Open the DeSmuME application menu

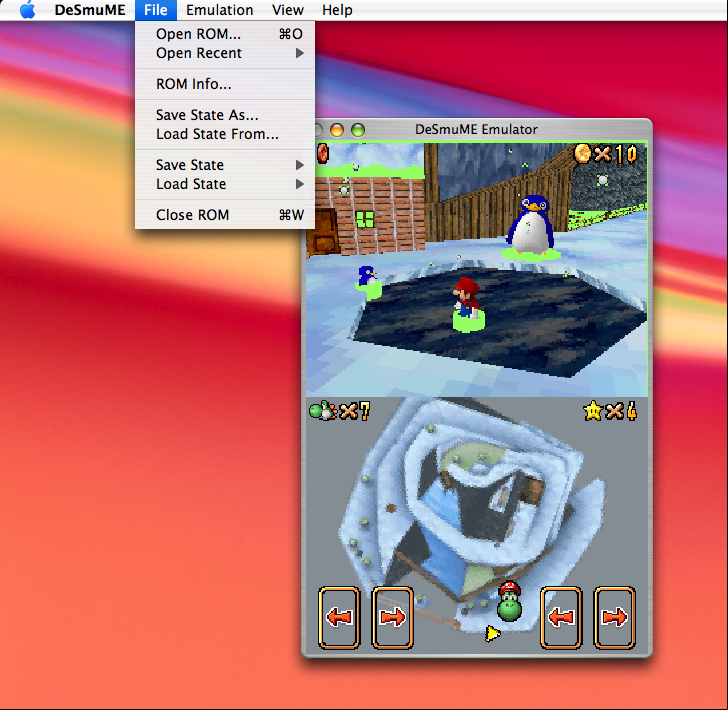pos(90,10)
